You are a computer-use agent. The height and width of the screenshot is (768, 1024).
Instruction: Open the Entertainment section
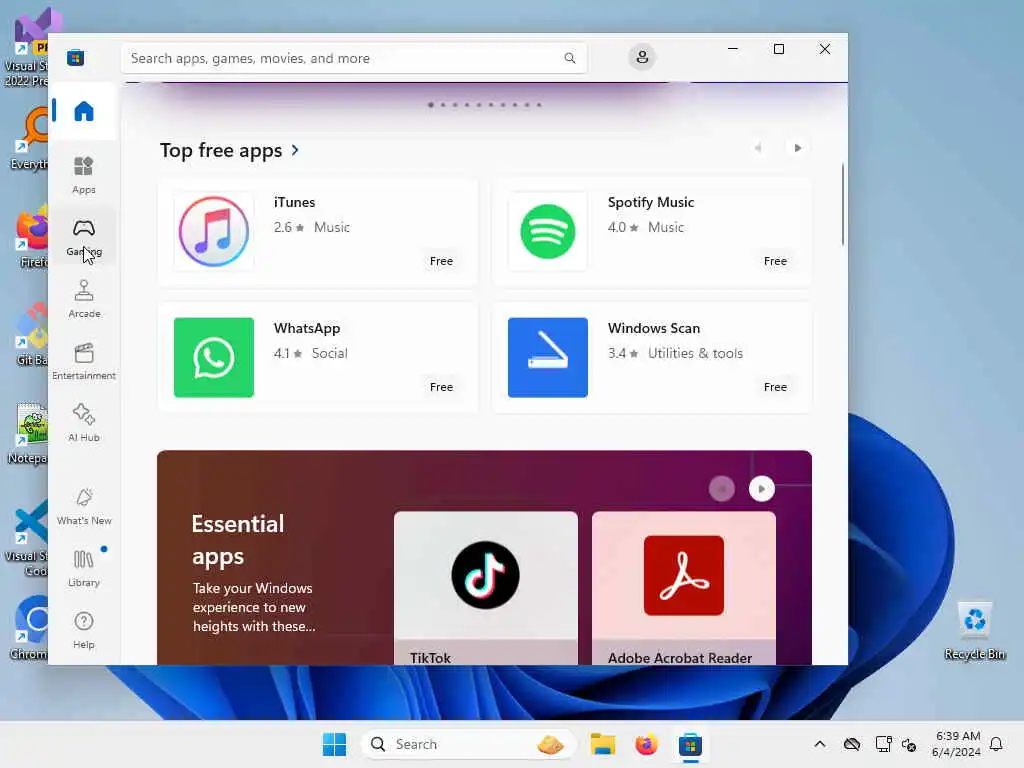[x=84, y=361]
